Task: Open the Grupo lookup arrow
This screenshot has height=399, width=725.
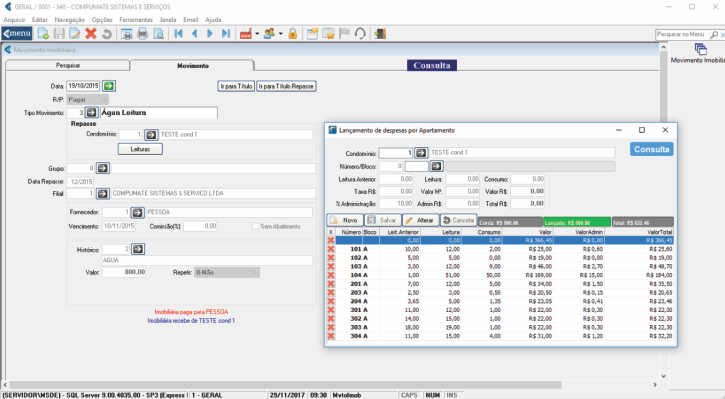Action: pyautogui.click(x=103, y=168)
